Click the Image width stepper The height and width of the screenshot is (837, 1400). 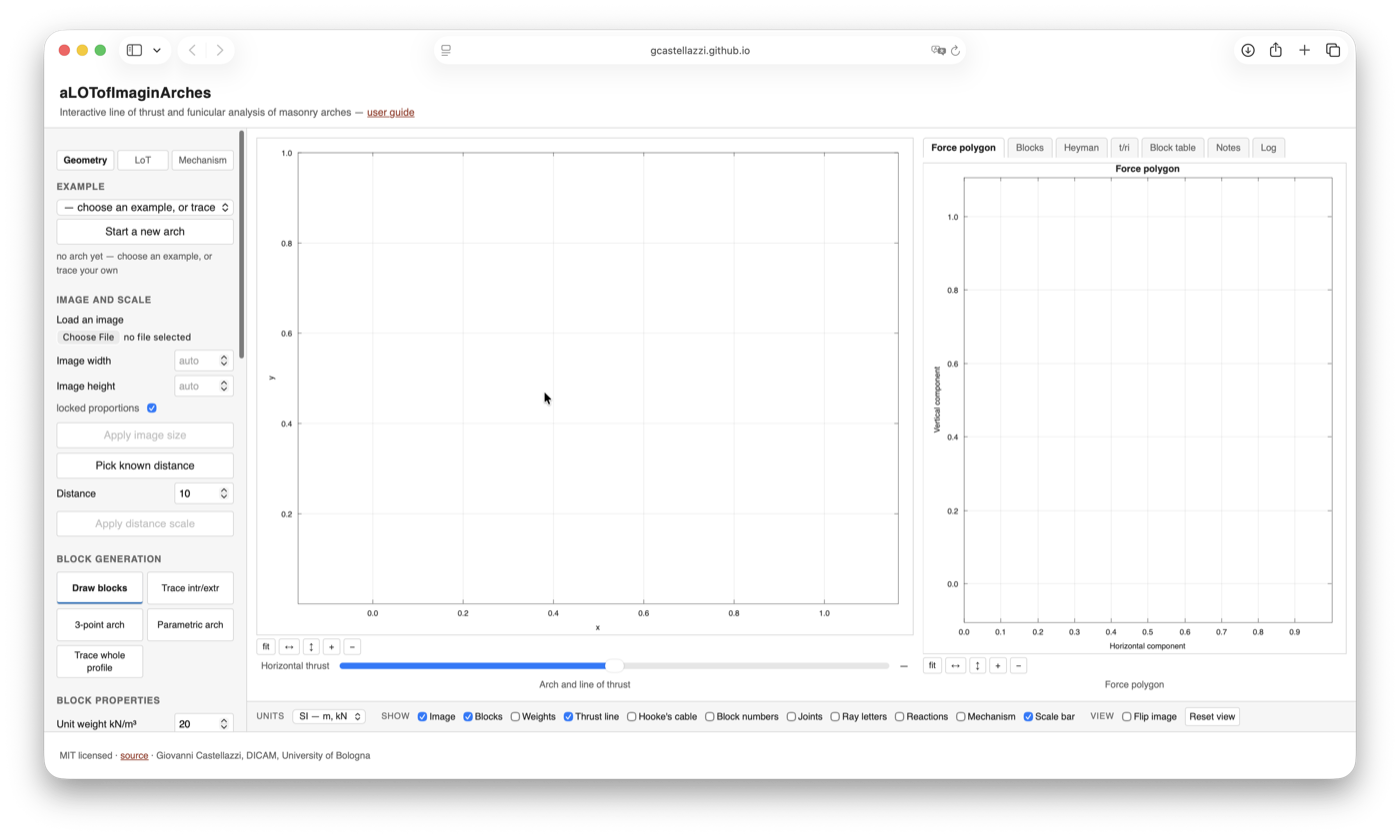(224, 361)
